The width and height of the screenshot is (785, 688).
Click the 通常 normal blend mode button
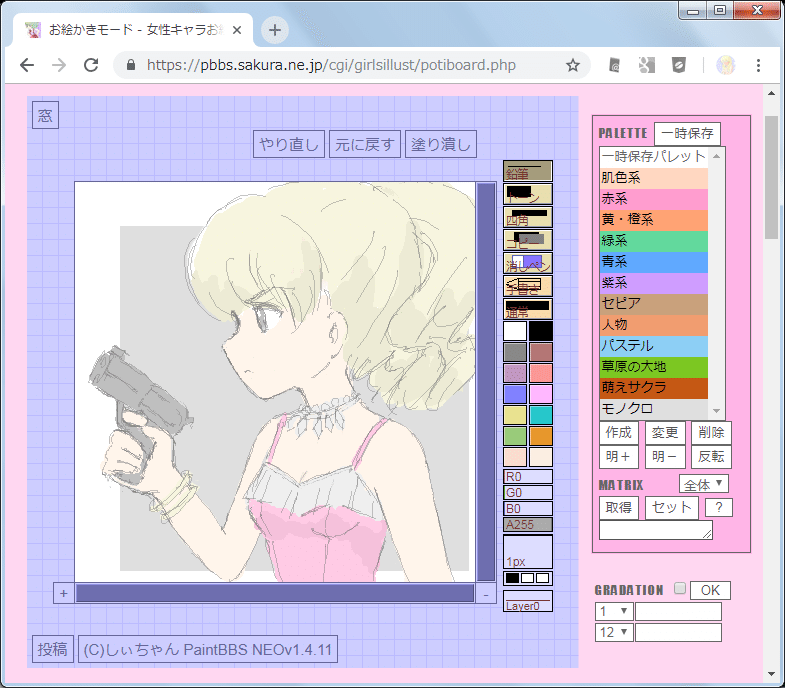point(528,309)
